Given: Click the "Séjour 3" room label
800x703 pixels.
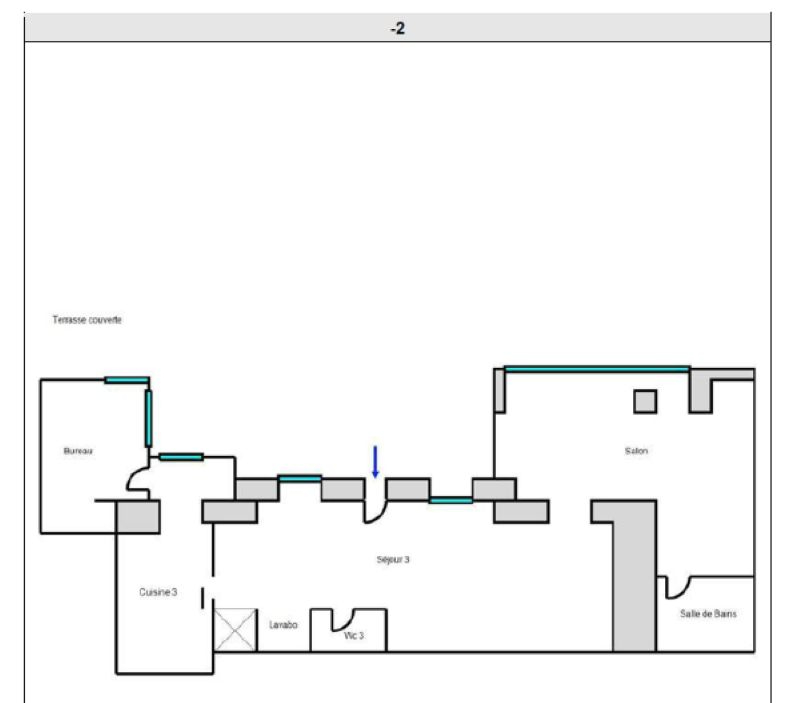Looking at the screenshot, I should (393, 560).
